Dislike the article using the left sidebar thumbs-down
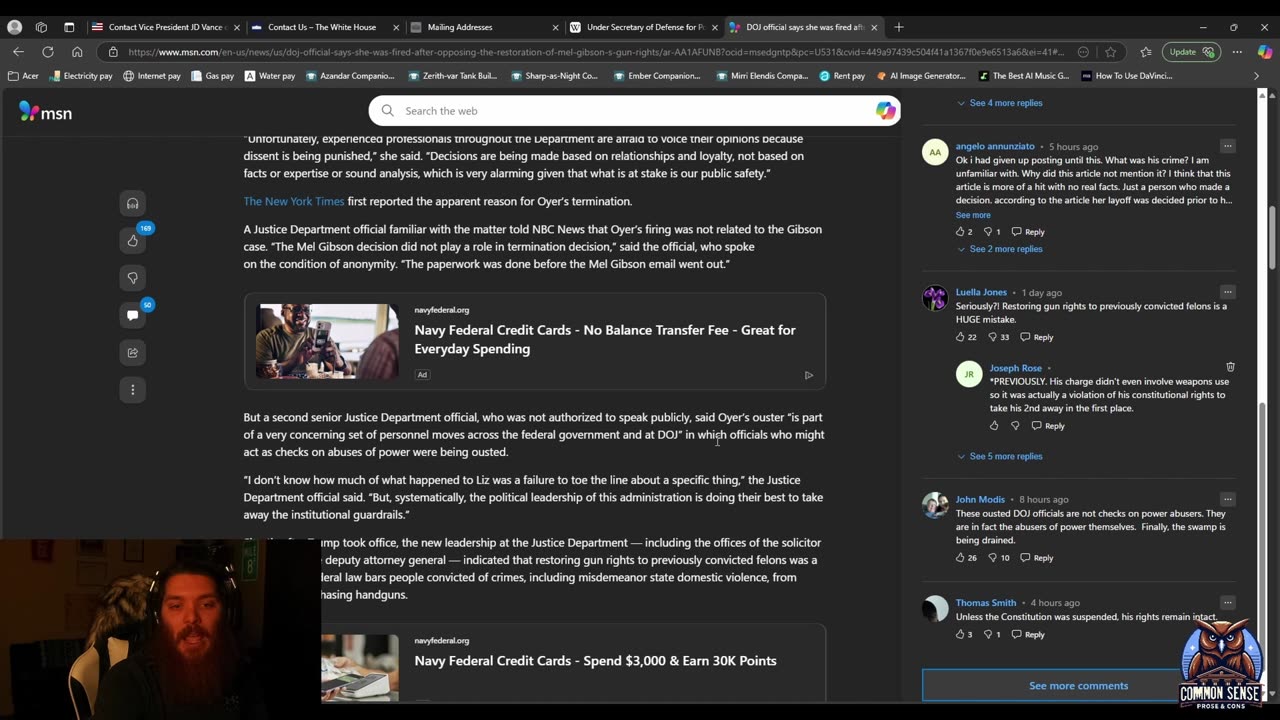The image size is (1280, 720). tap(132, 277)
